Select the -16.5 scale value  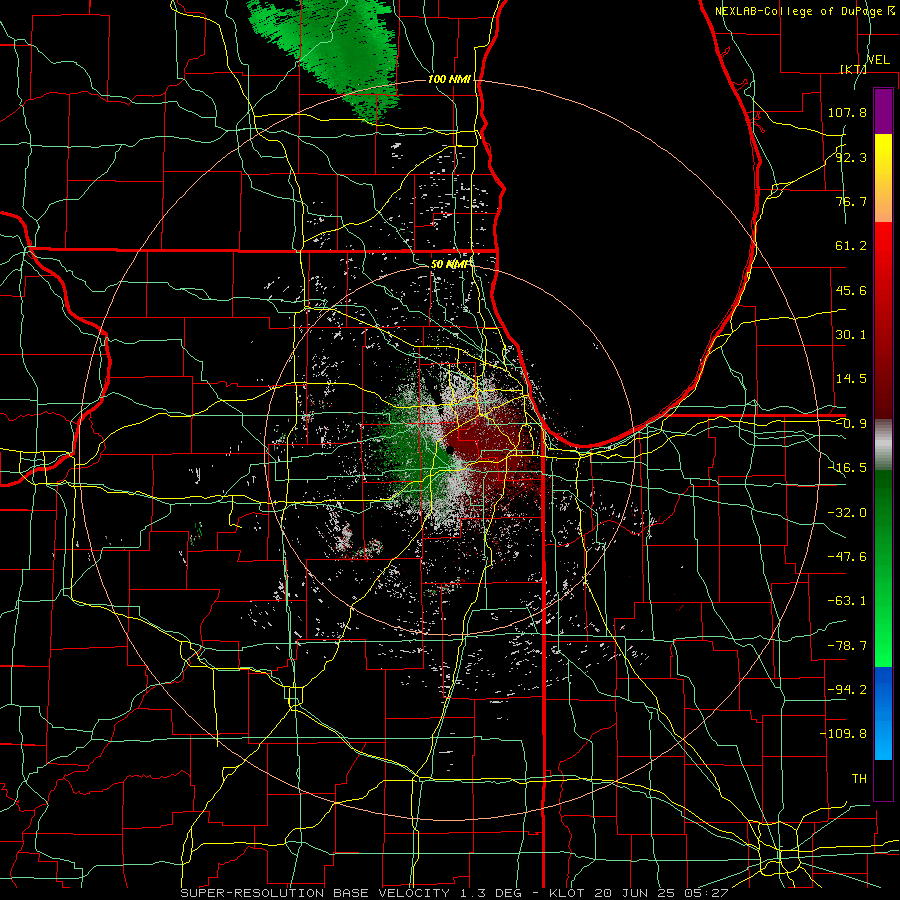[x=847, y=468]
